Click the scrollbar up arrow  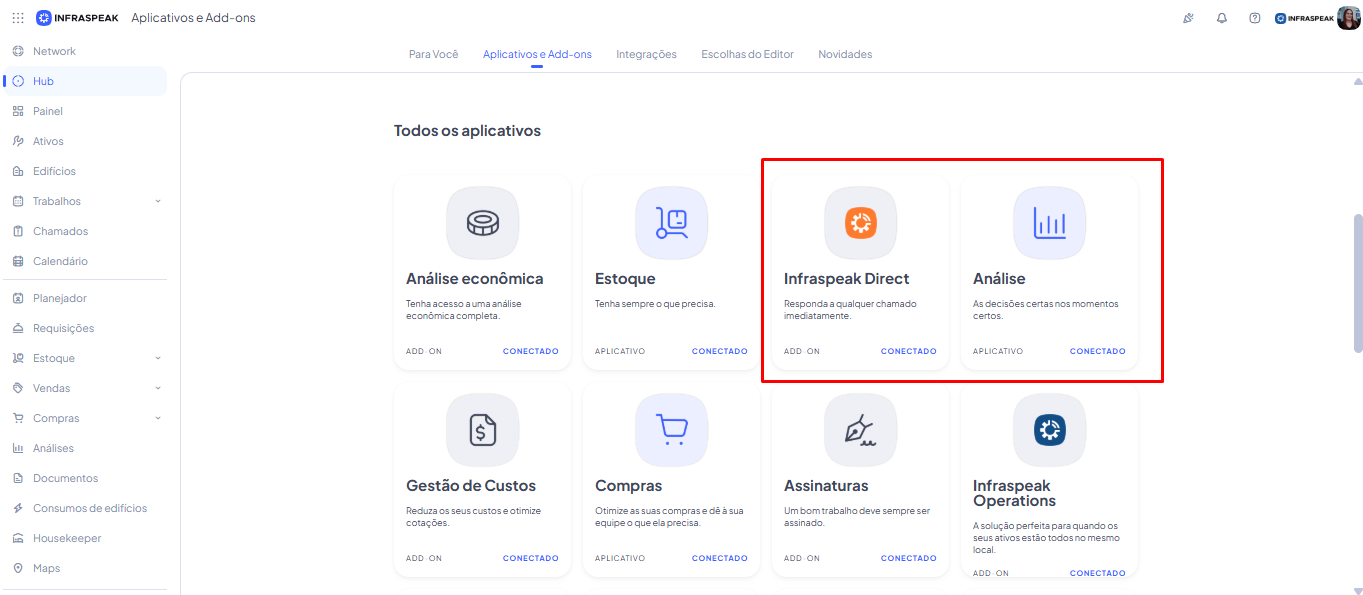[x=1357, y=82]
